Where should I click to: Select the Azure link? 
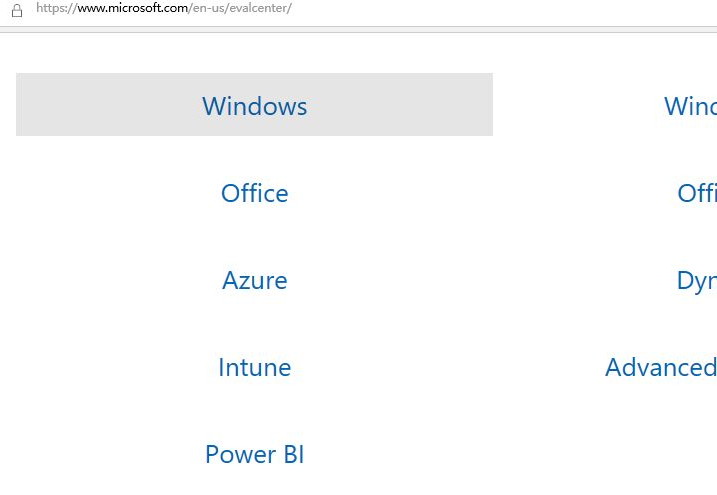click(254, 280)
